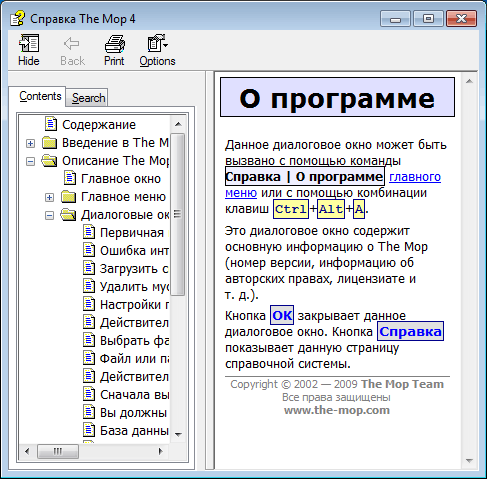Screen dimensions: 487x479
Task: Click the О программе heading
Action: coord(337,98)
